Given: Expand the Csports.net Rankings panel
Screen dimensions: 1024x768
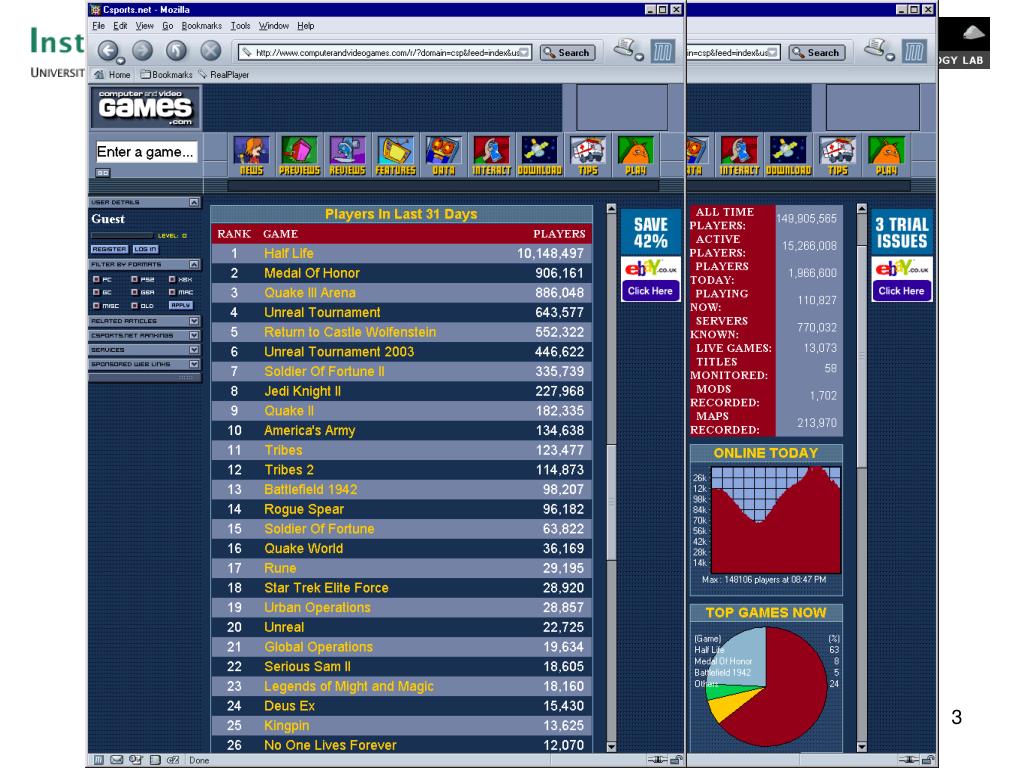Looking at the screenshot, I should tap(194, 336).
